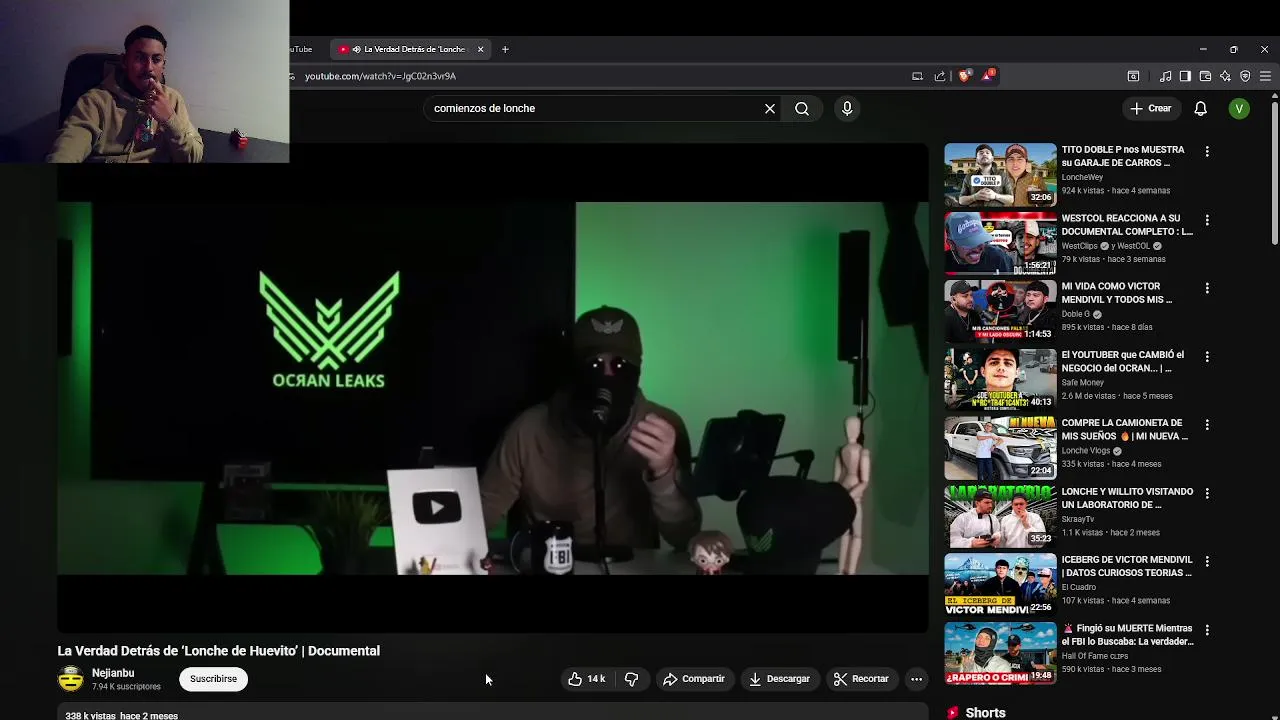Screen dimensions: 1280x720
Task: Open COMPRE LA CAMIONETA DE MIS SUEÑOS thumbnail
Action: tap(1000, 448)
